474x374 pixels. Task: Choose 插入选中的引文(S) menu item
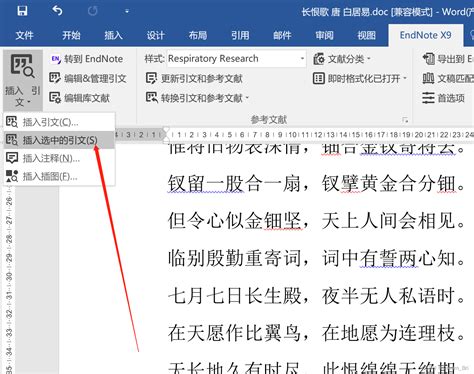click(59, 140)
